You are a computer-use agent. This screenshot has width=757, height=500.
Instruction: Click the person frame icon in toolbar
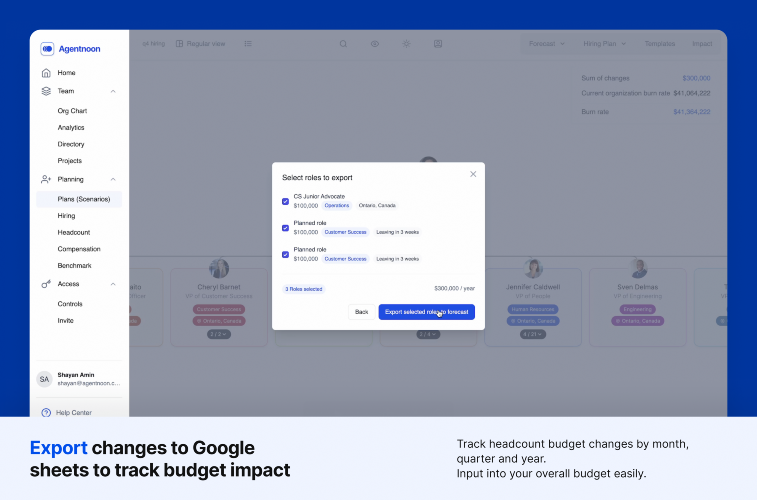(438, 44)
